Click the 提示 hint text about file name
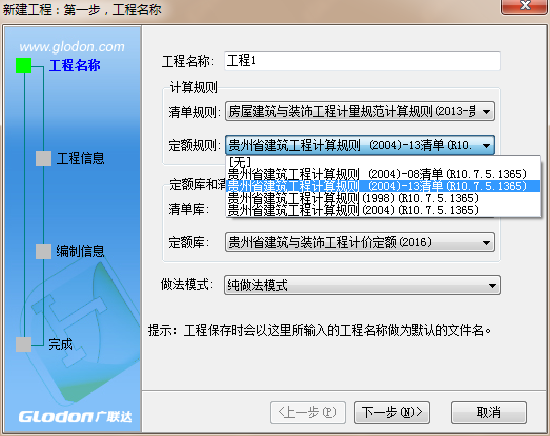550x436 pixels. pyautogui.click(x=319, y=330)
